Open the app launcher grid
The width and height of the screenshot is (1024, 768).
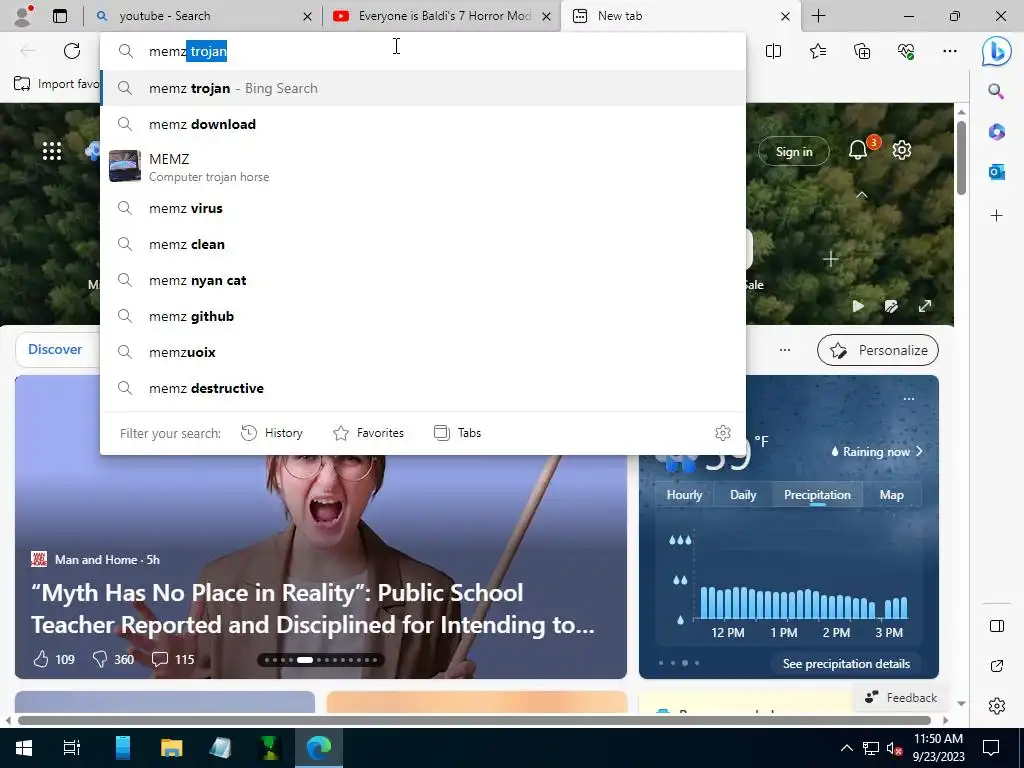52,152
